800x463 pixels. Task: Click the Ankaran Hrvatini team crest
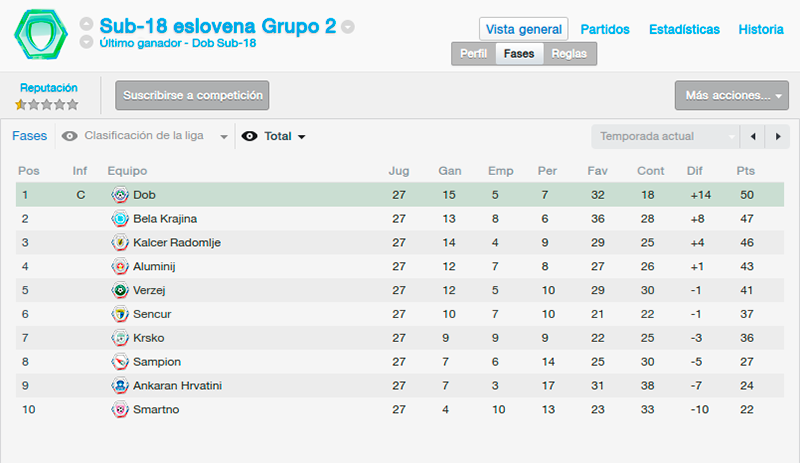tap(120, 385)
